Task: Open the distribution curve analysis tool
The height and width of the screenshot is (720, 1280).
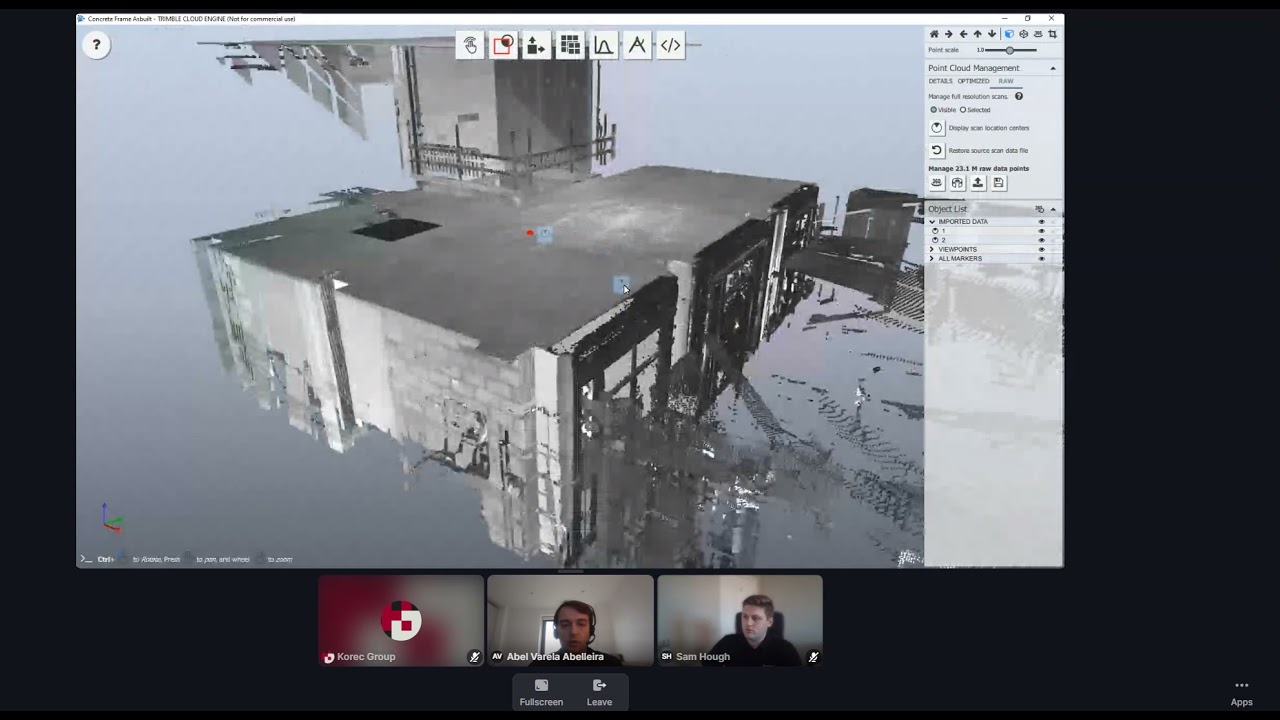Action: tap(603, 45)
